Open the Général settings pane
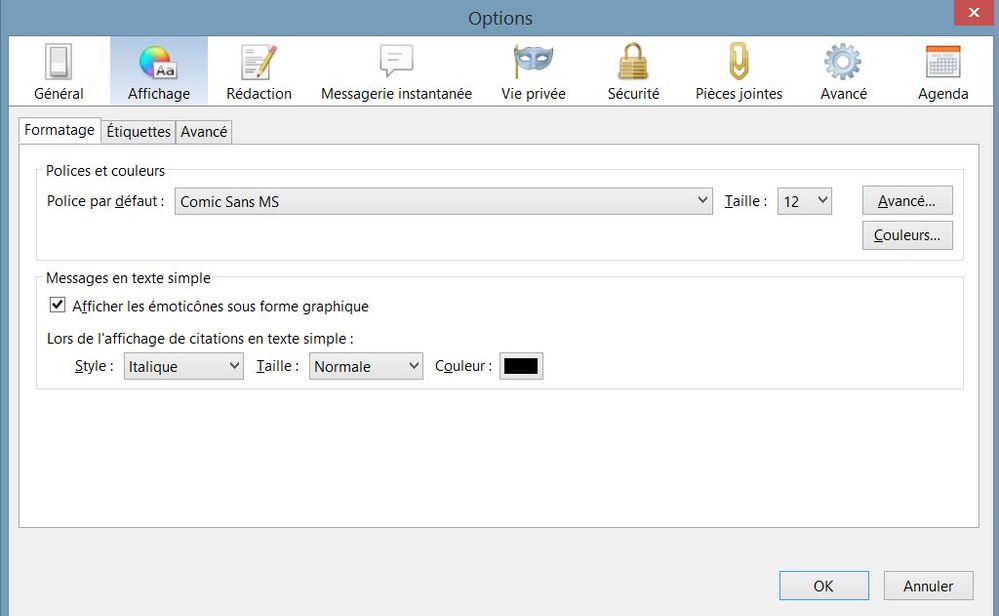Viewport: 999px width, 616px height. click(x=58, y=72)
